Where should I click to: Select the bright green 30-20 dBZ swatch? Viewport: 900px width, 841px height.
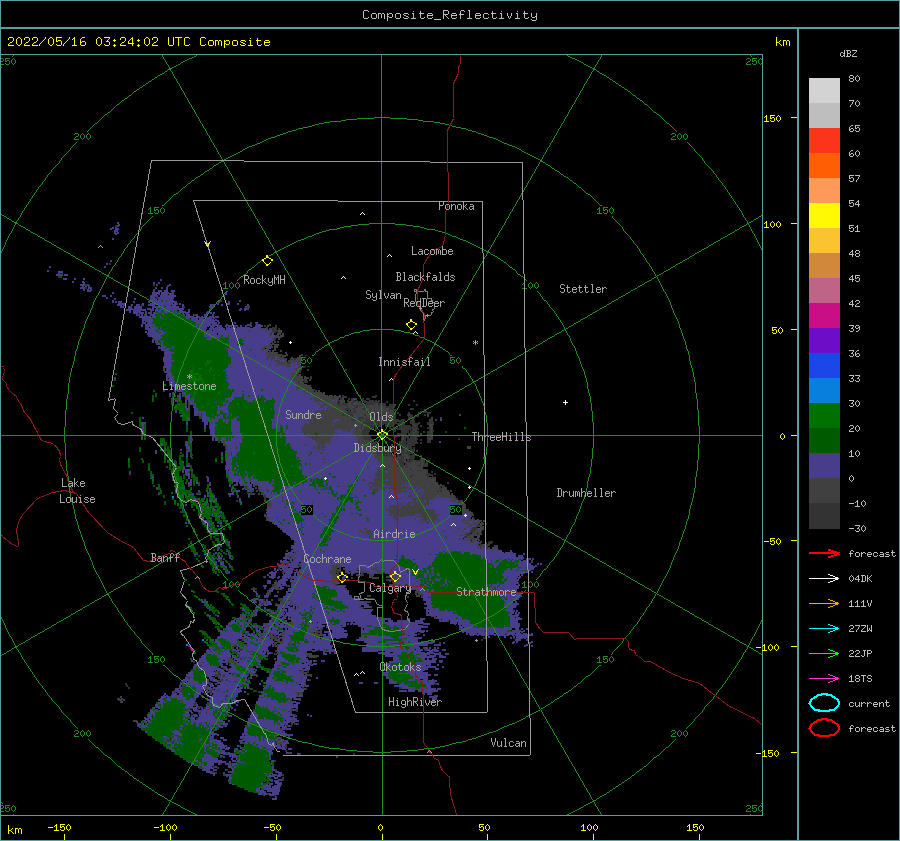(x=824, y=416)
